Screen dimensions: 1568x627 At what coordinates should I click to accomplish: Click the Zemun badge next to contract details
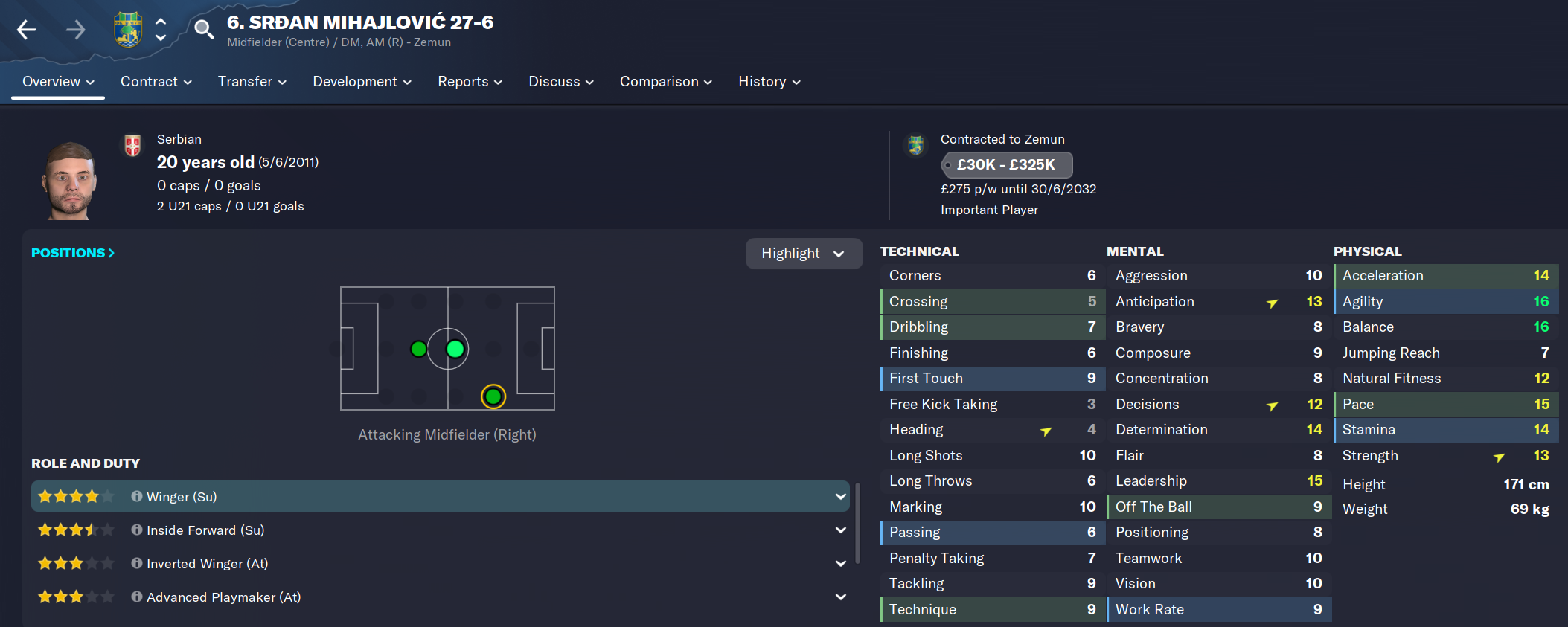[x=915, y=145]
